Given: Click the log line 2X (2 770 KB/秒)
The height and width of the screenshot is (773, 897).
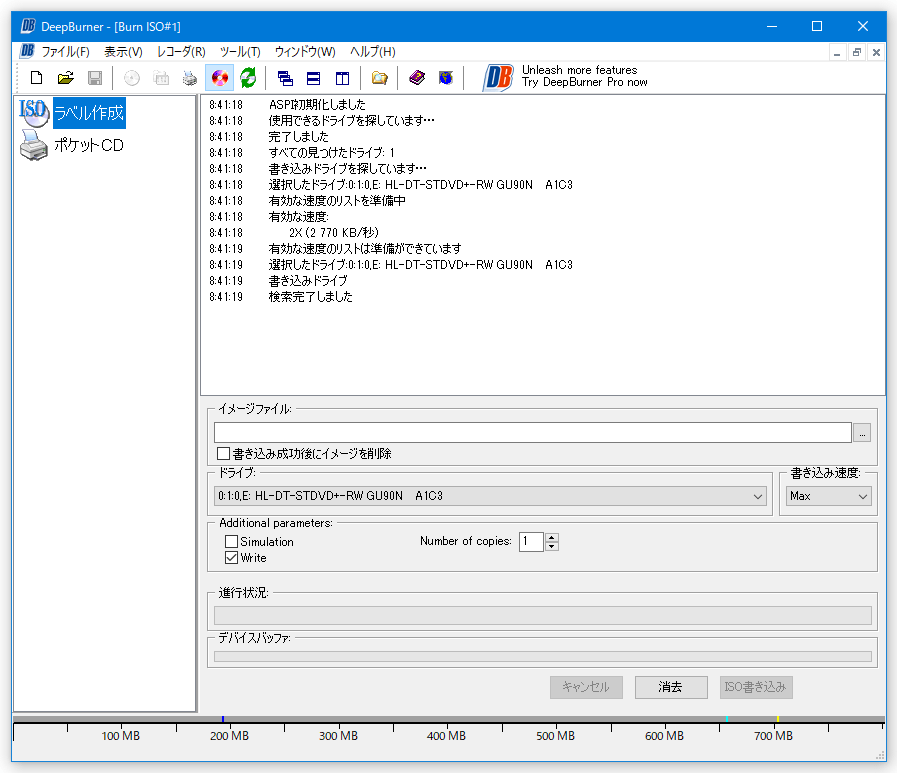Looking at the screenshot, I should (334, 233).
